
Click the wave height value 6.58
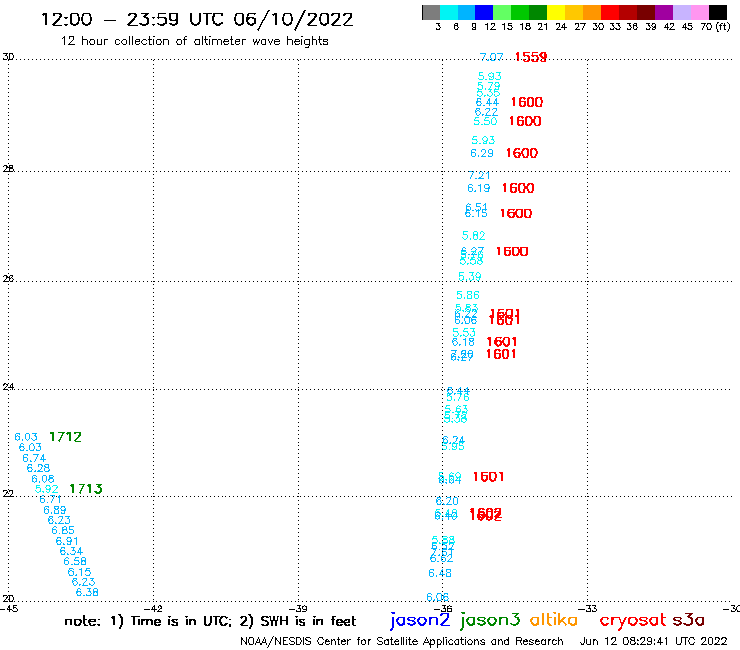tap(75, 561)
